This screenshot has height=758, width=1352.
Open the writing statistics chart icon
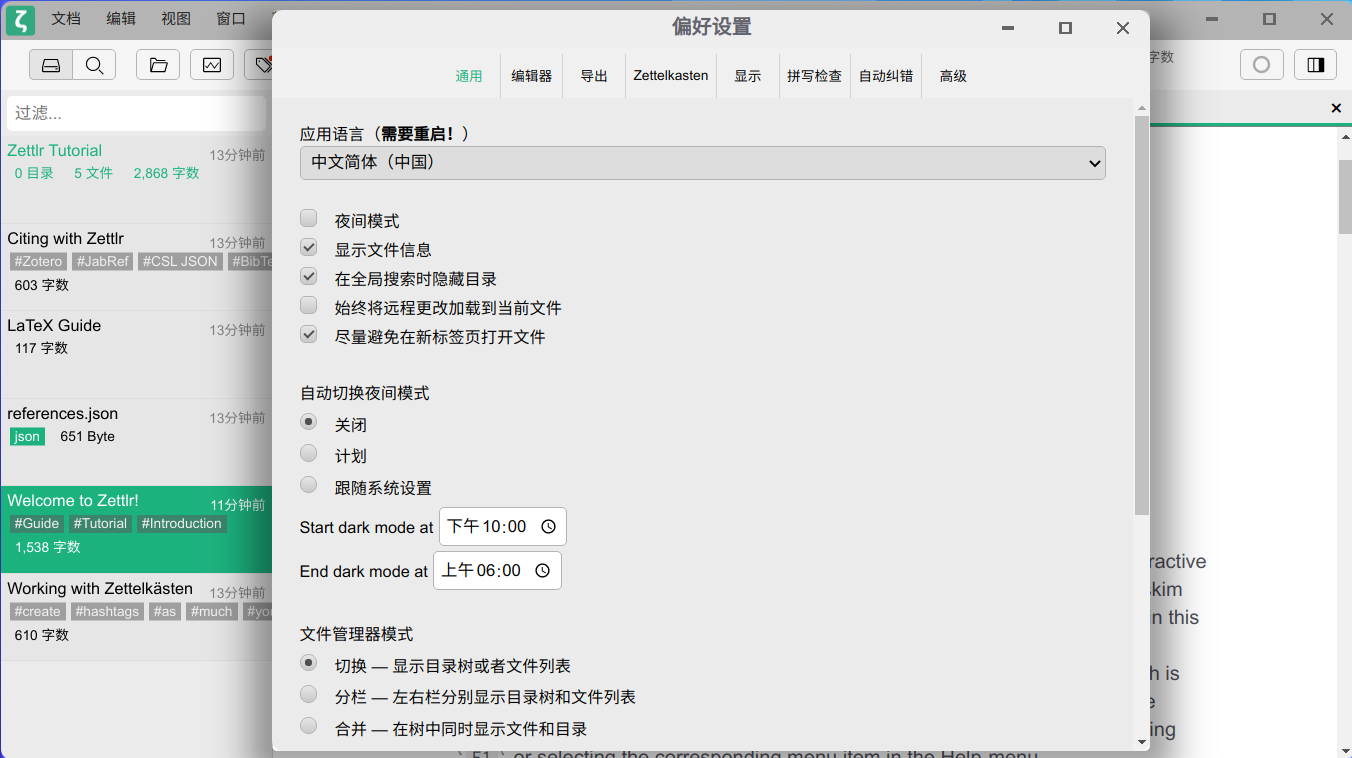[212, 65]
